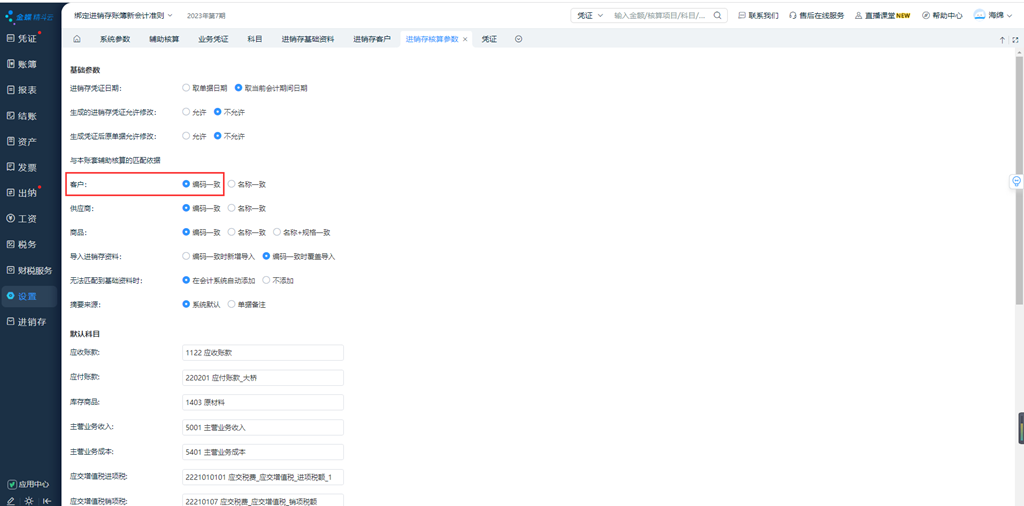Open the 账簿 sidebar module
This screenshot has height=506, width=1024.
pyautogui.click(x=22, y=65)
